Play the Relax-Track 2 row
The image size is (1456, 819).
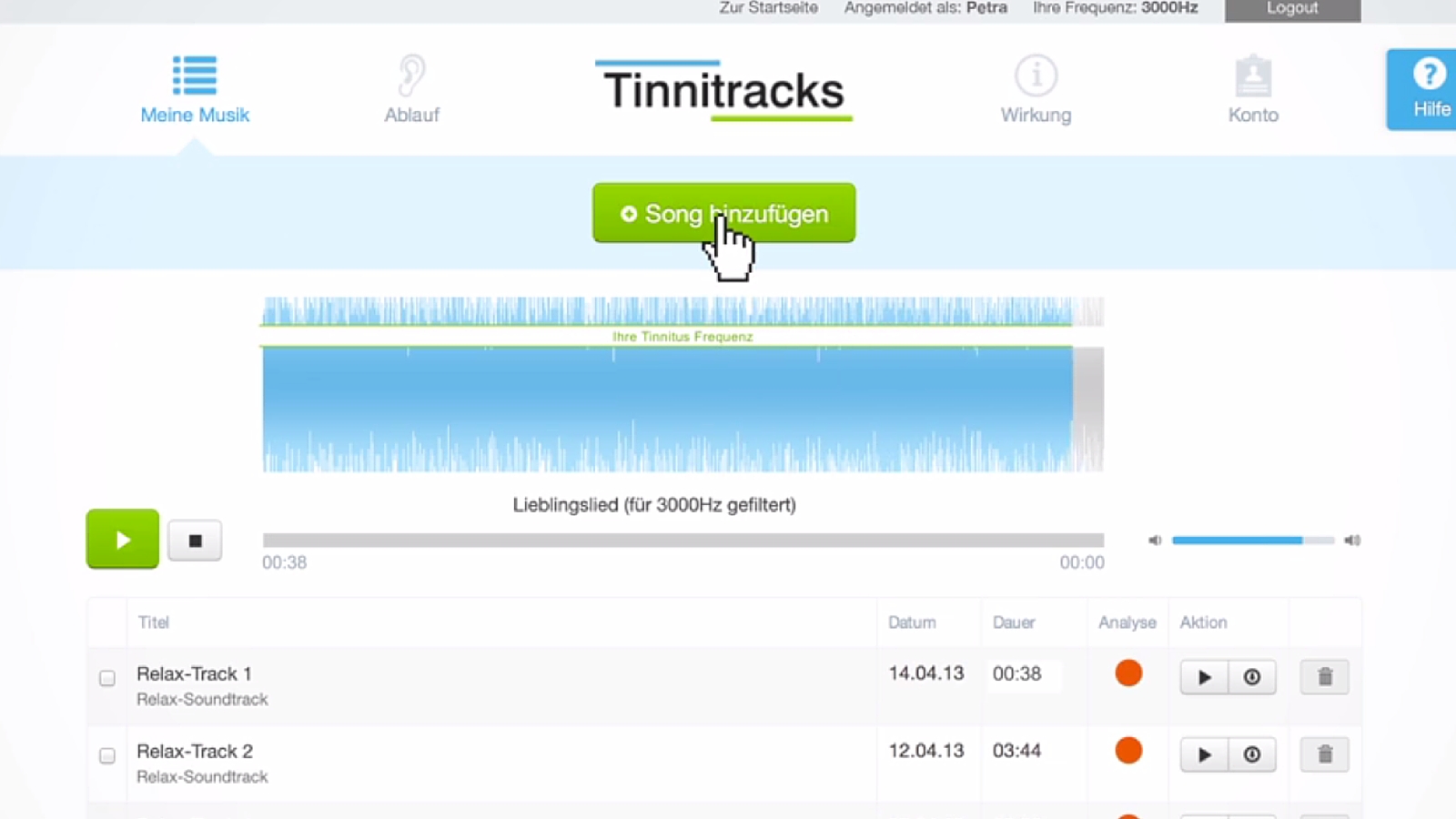1204,754
